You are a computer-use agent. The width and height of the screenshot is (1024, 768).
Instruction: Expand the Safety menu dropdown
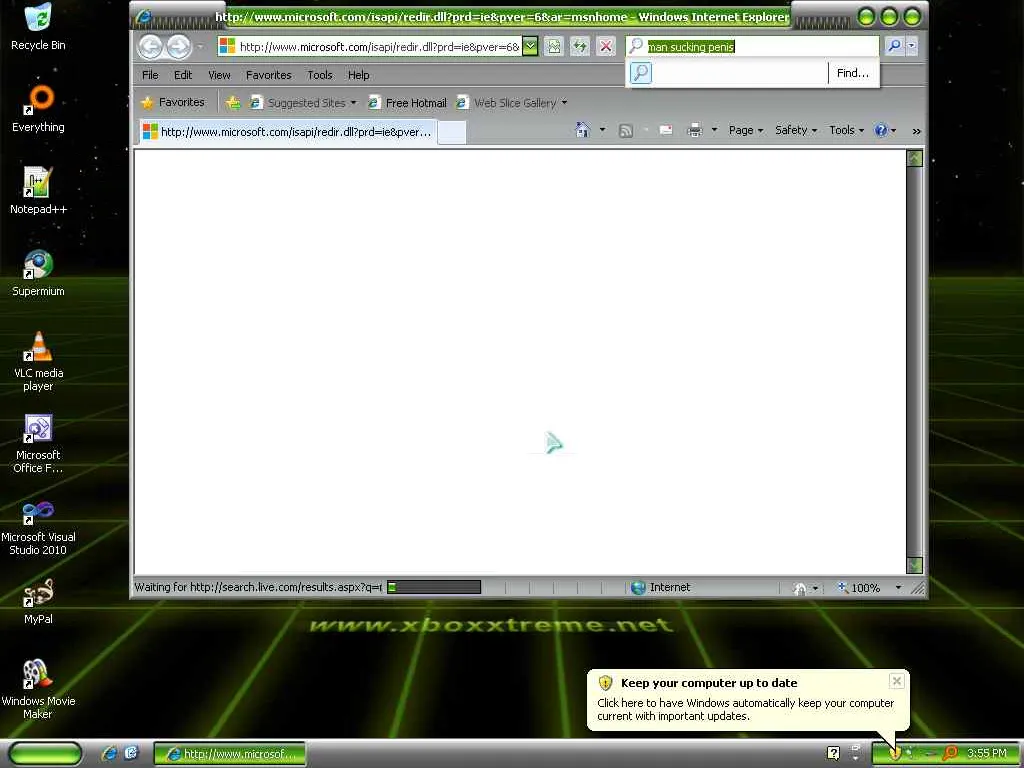pyautogui.click(x=796, y=130)
